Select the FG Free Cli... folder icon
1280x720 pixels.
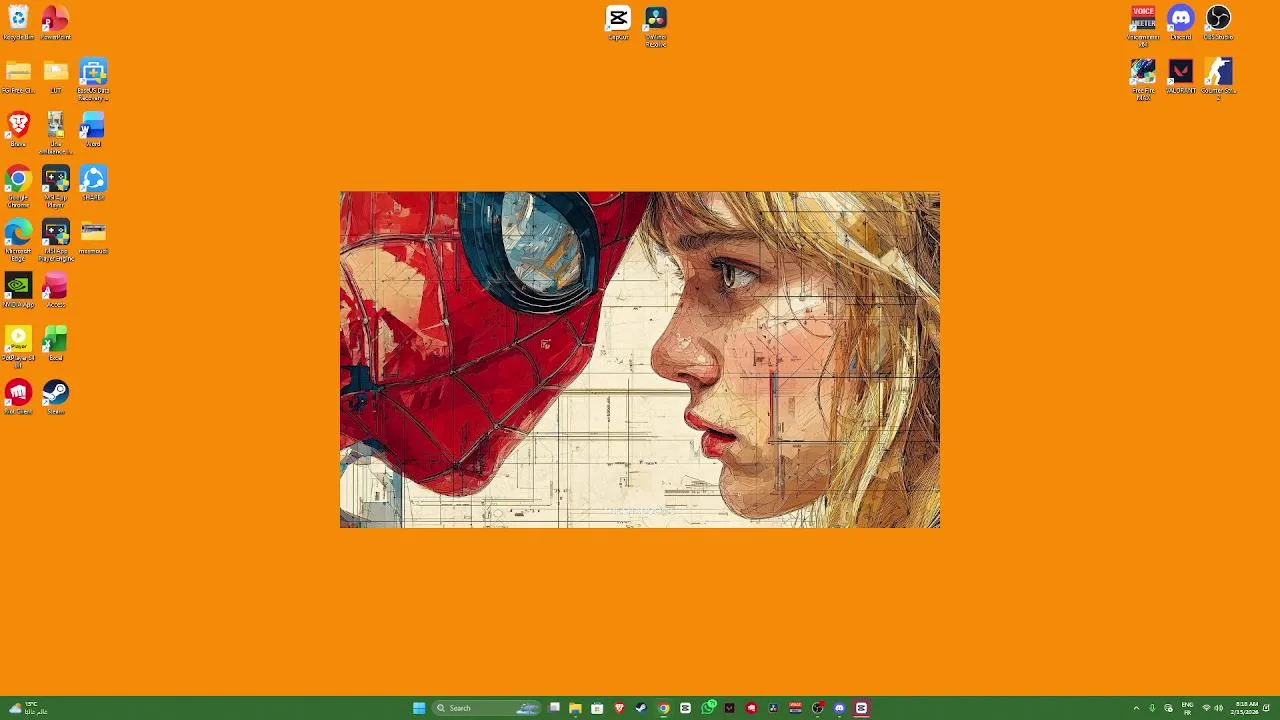click(x=18, y=77)
